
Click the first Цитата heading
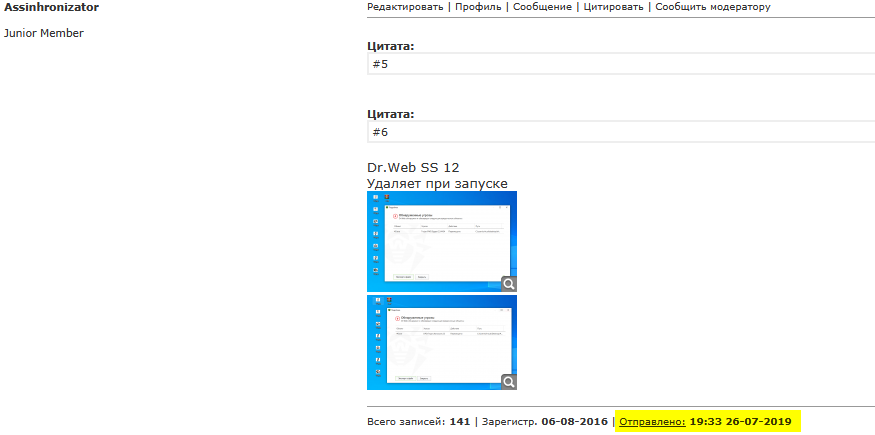(x=391, y=46)
